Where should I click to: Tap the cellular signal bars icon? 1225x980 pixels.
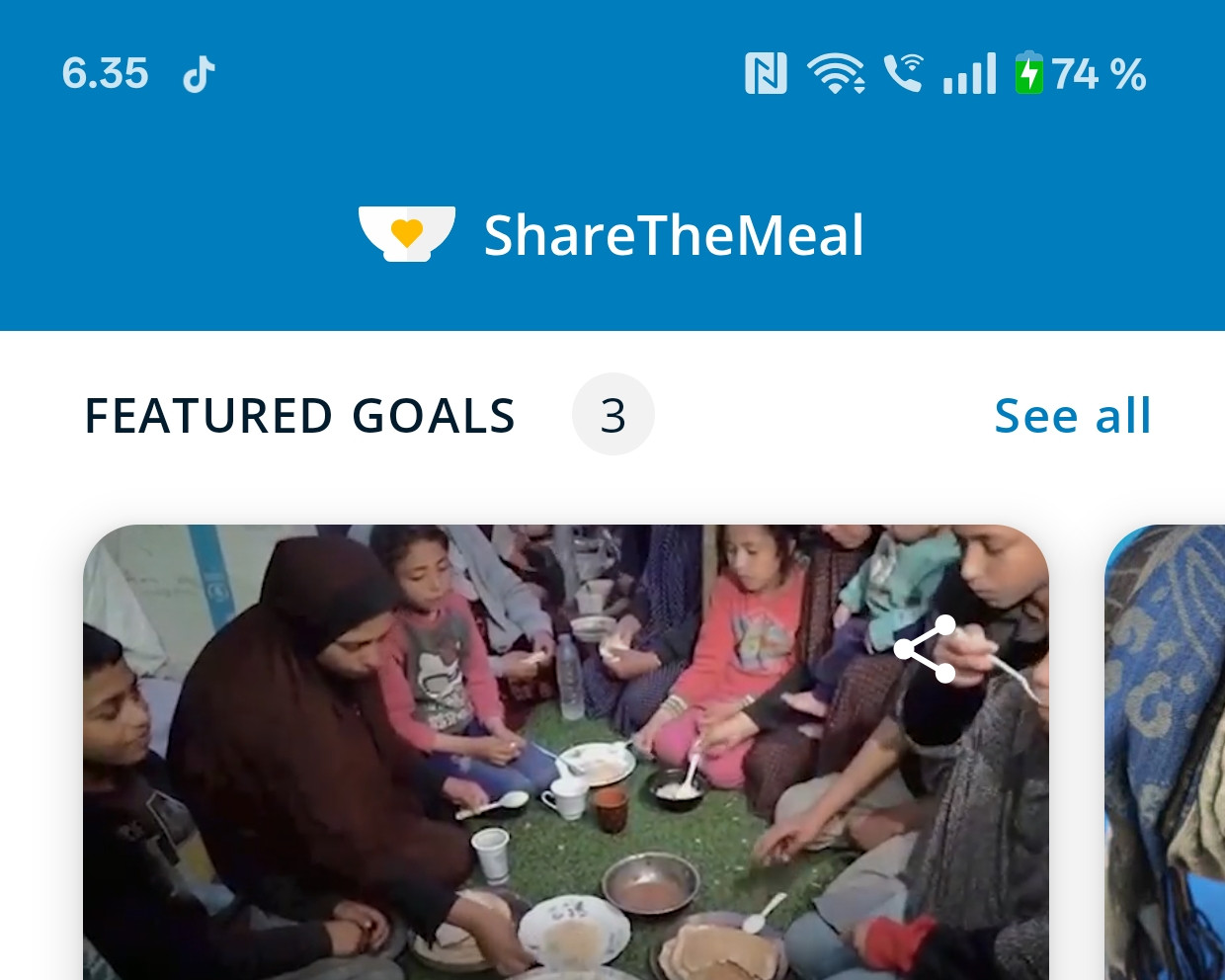tap(969, 74)
